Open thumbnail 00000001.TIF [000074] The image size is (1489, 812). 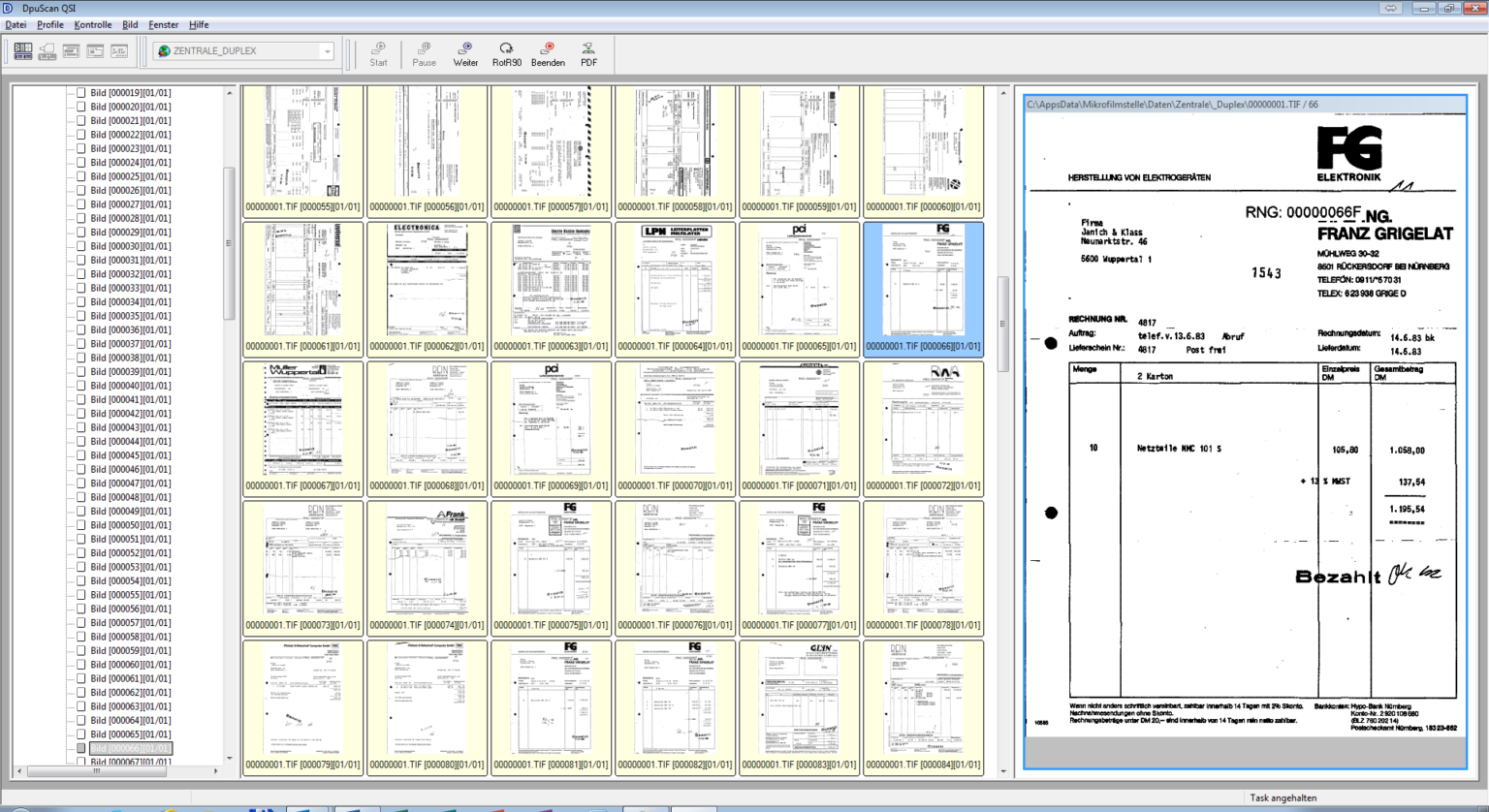[427, 560]
